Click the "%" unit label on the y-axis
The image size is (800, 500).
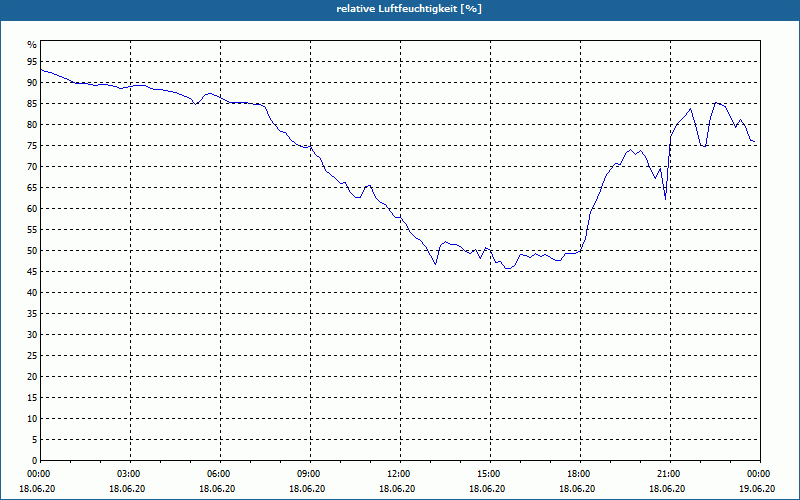tap(32, 45)
